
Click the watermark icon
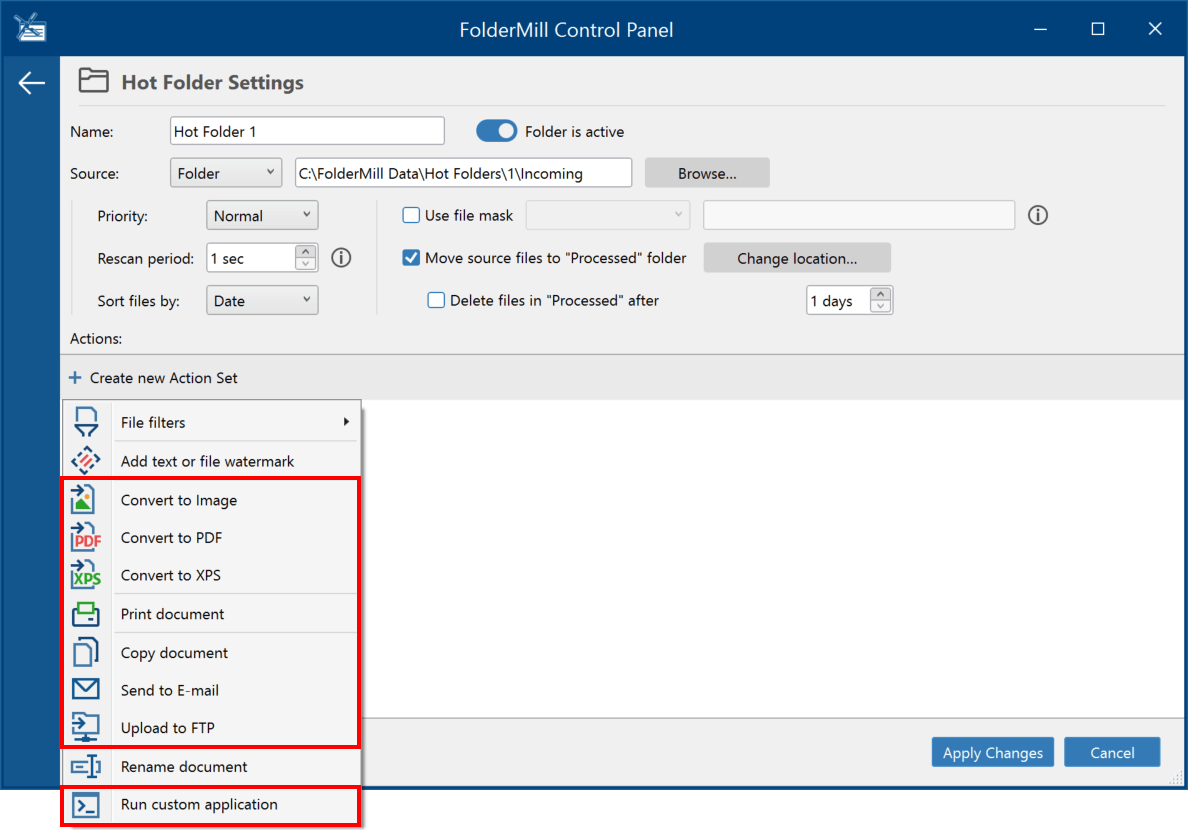pyautogui.click(x=86, y=461)
